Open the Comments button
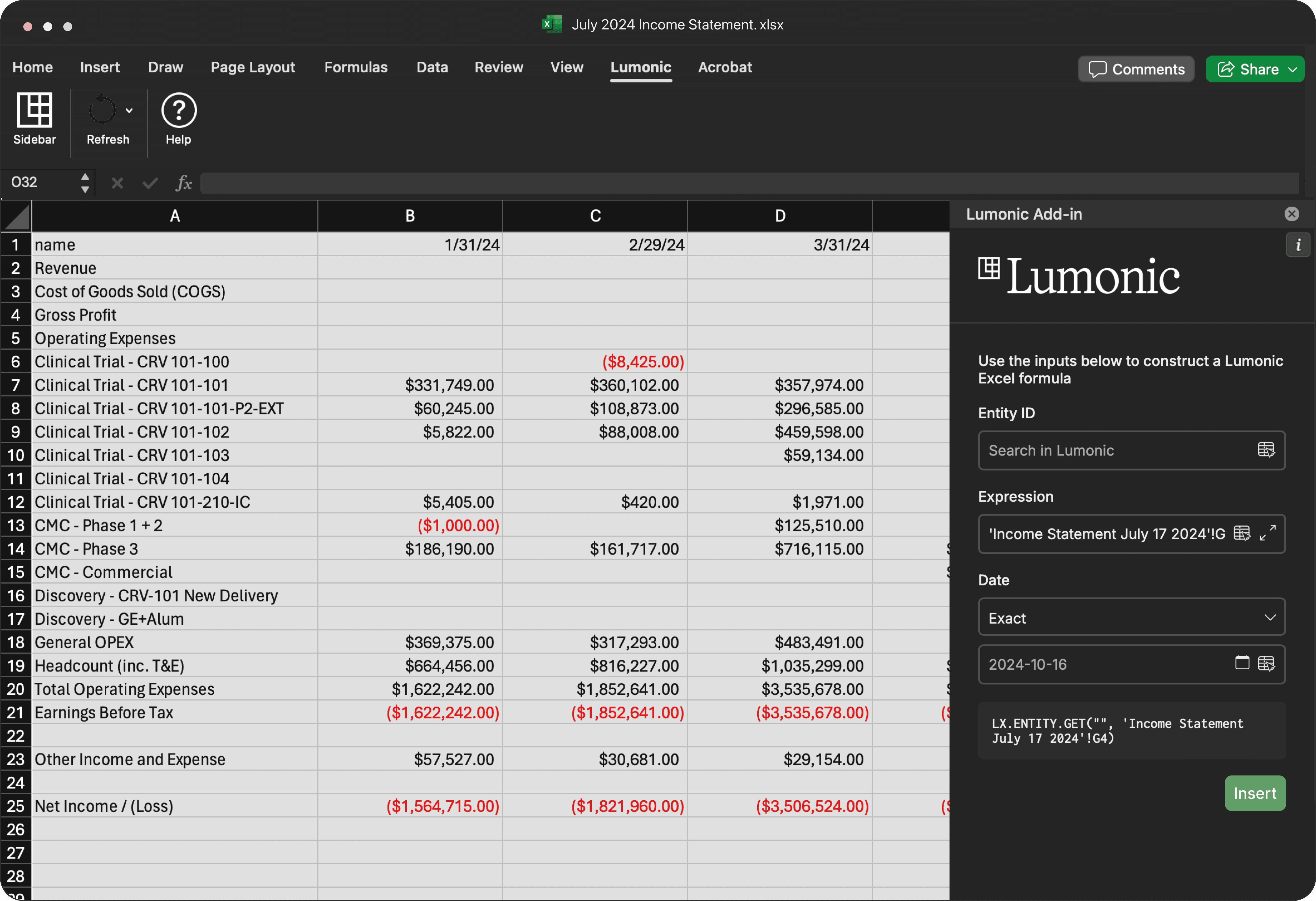 [1136, 69]
